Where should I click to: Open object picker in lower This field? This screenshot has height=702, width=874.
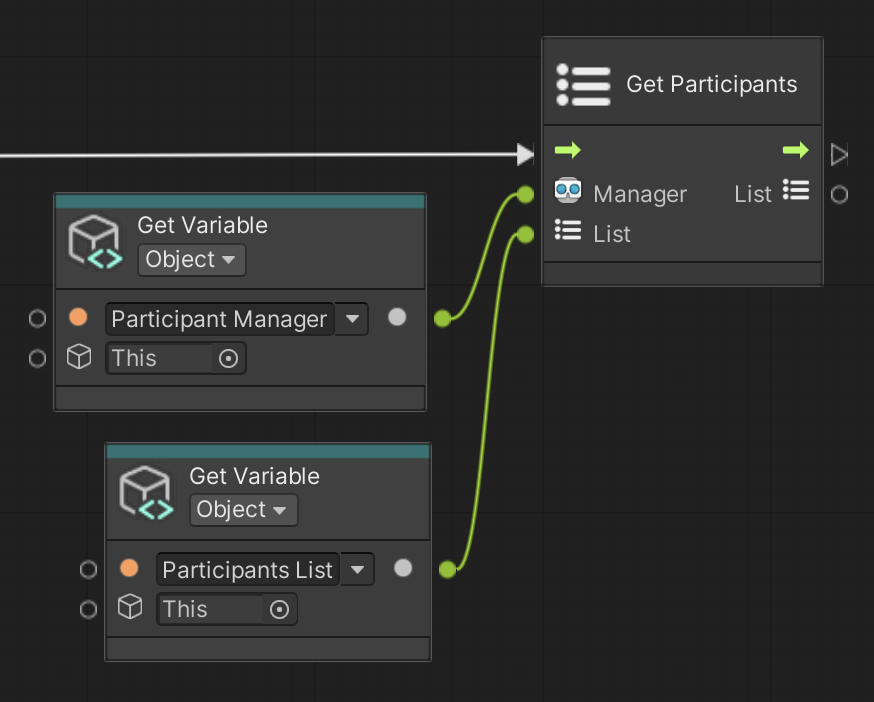279,609
